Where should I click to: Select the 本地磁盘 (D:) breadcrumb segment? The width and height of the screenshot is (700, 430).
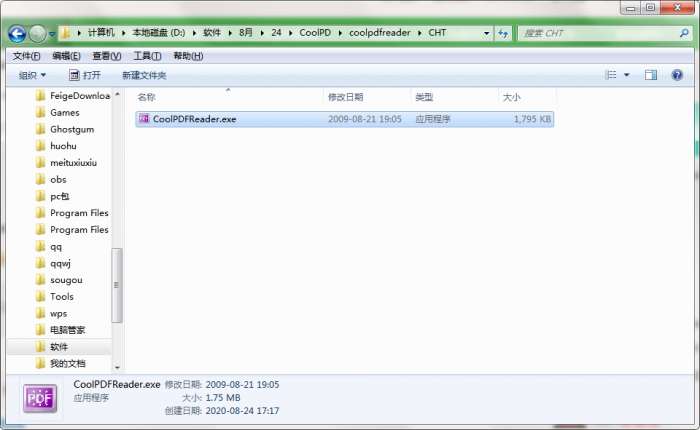point(158,33)
